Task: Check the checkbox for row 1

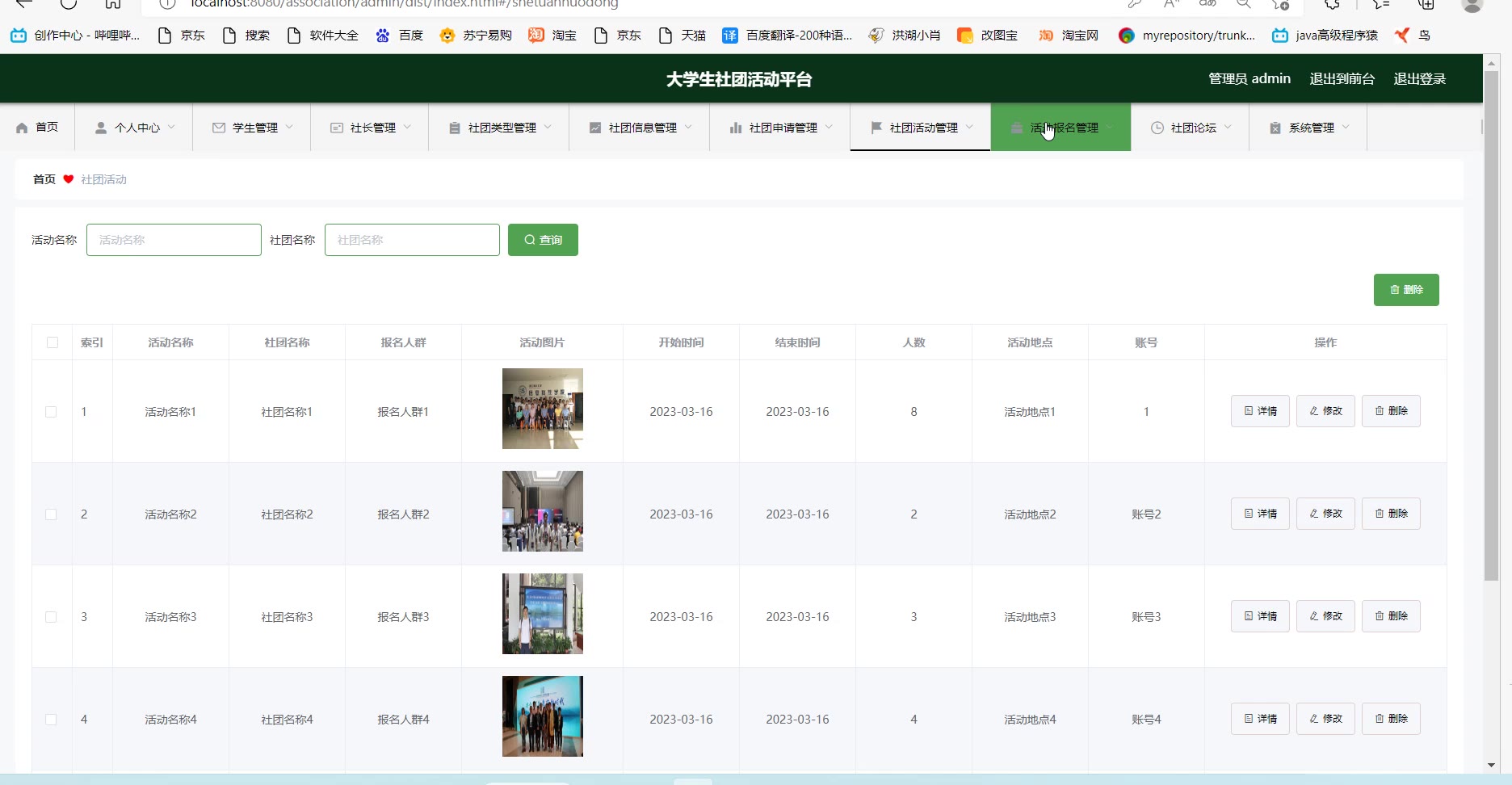Action: (x=51, y=412)
